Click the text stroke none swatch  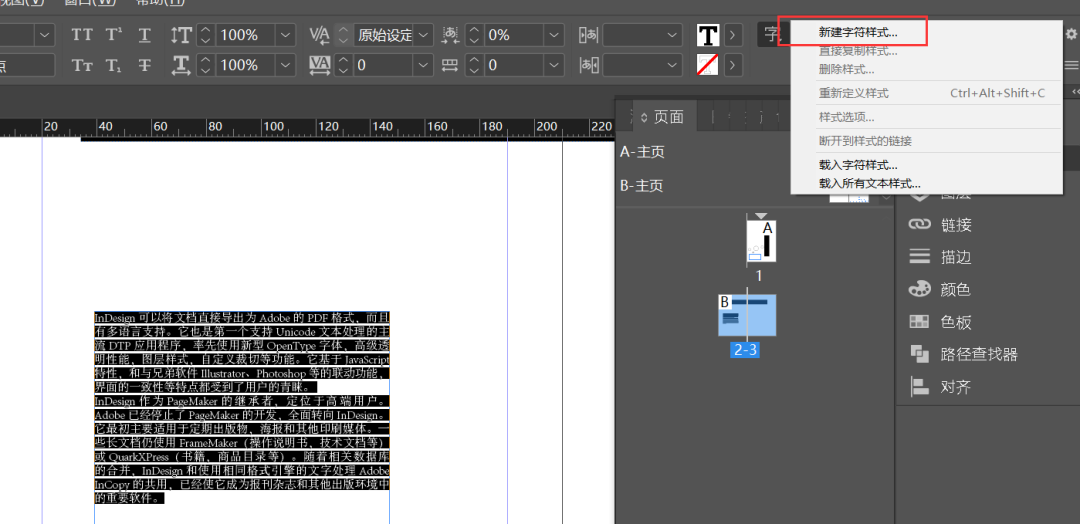(707, 65)
